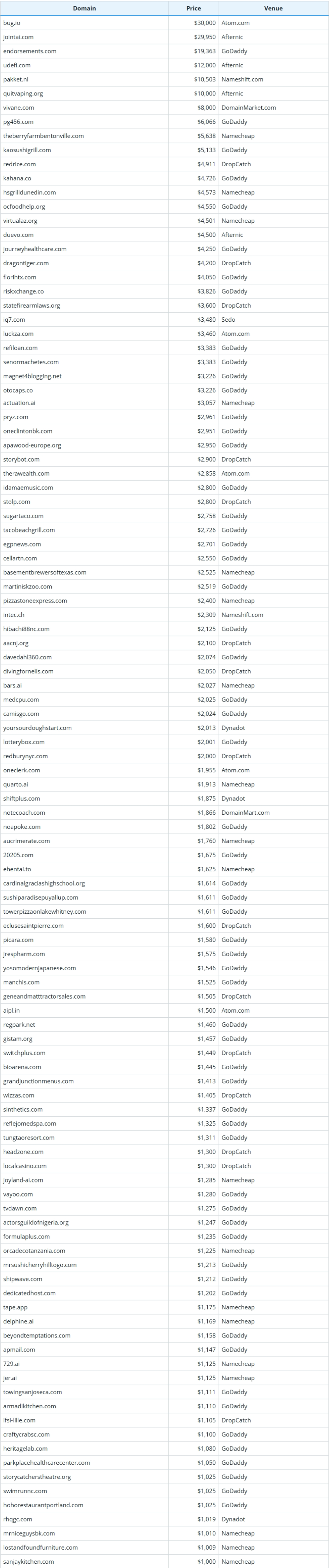Click the Price column header
This screenshot has width=329, height=1568.
(x=193, y=9)
